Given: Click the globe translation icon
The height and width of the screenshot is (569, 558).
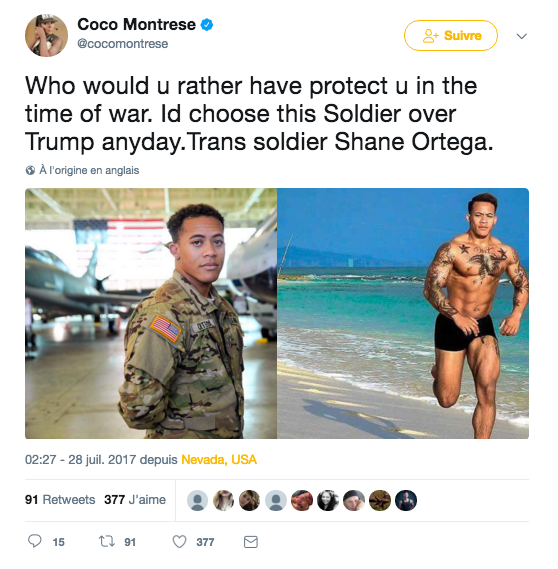Looking at the screenshot, I should click(30, 170).
